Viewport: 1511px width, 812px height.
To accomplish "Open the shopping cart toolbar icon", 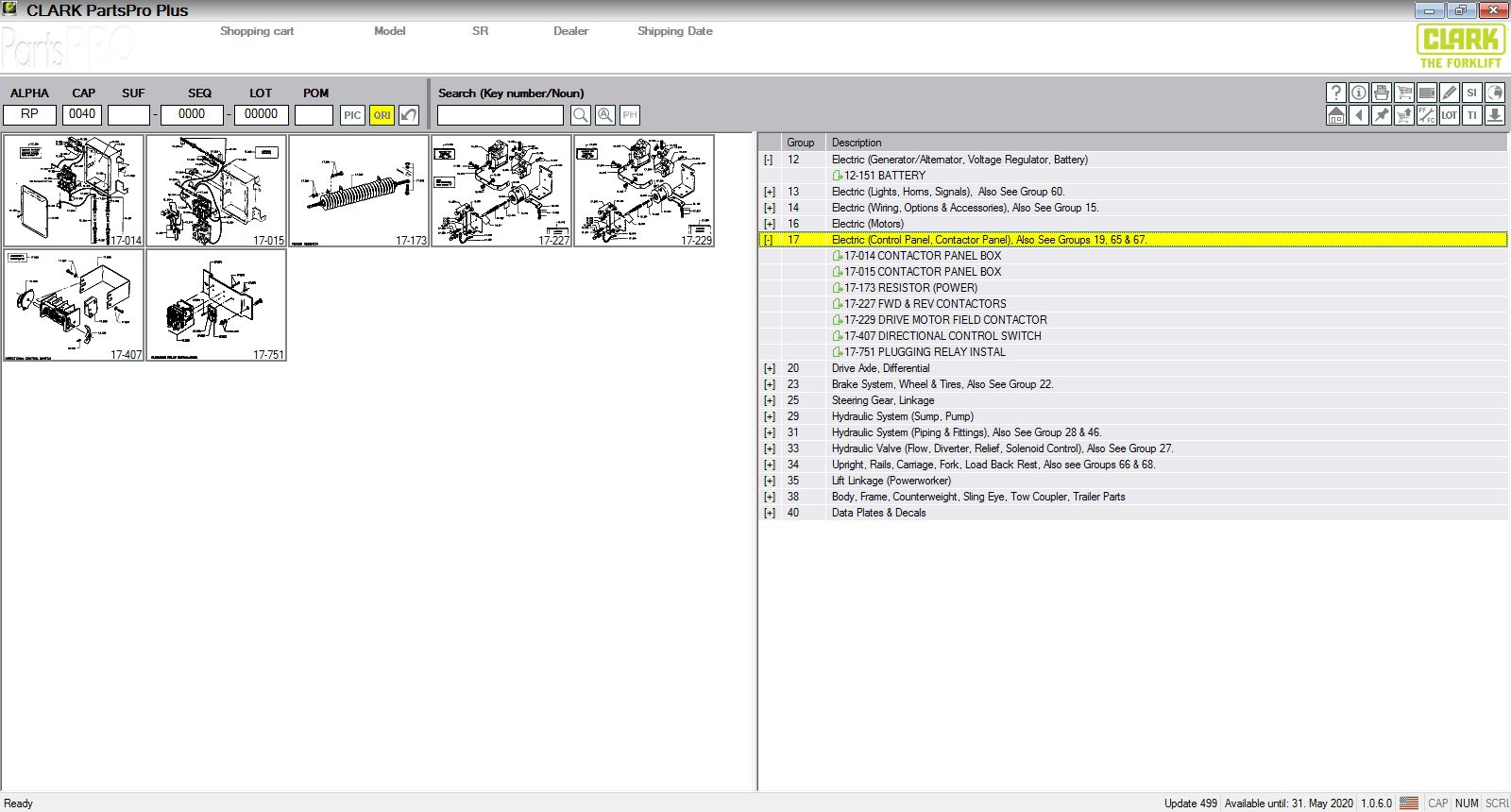I will 1404,93.
